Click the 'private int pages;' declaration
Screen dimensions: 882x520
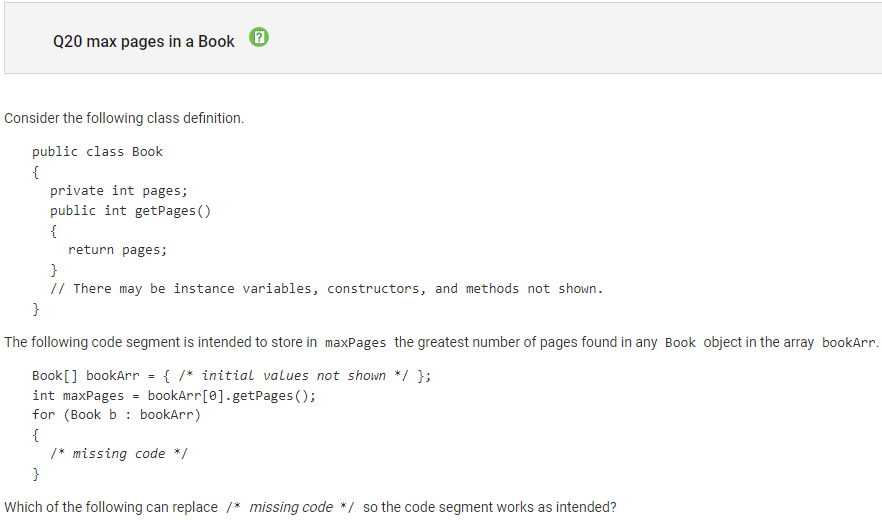point(119,191)
